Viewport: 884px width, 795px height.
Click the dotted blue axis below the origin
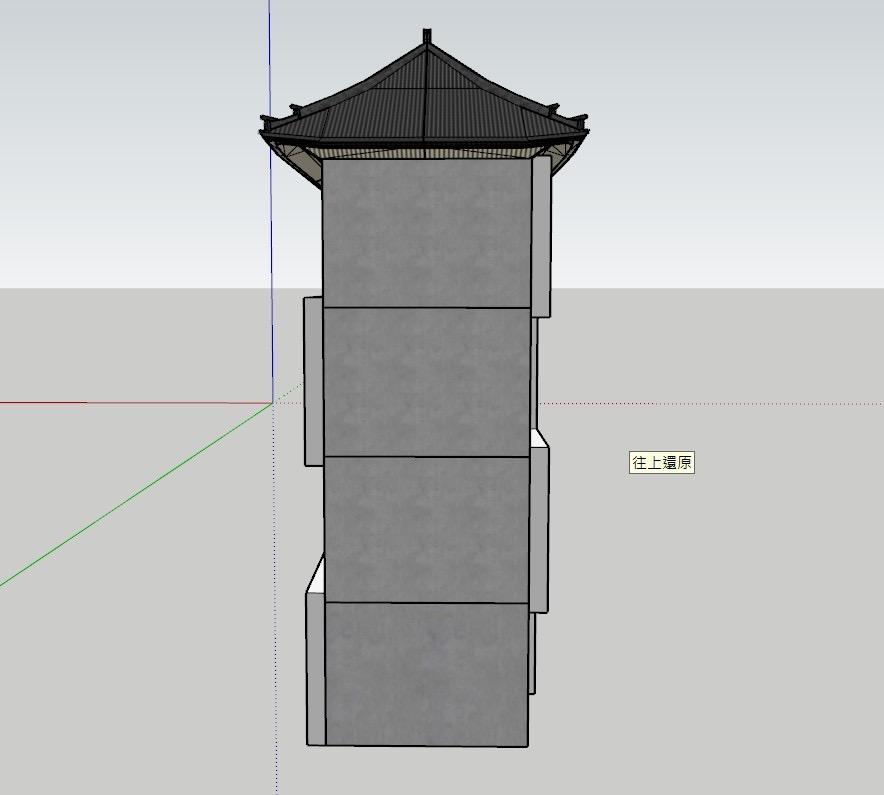[x=271, y=600]
